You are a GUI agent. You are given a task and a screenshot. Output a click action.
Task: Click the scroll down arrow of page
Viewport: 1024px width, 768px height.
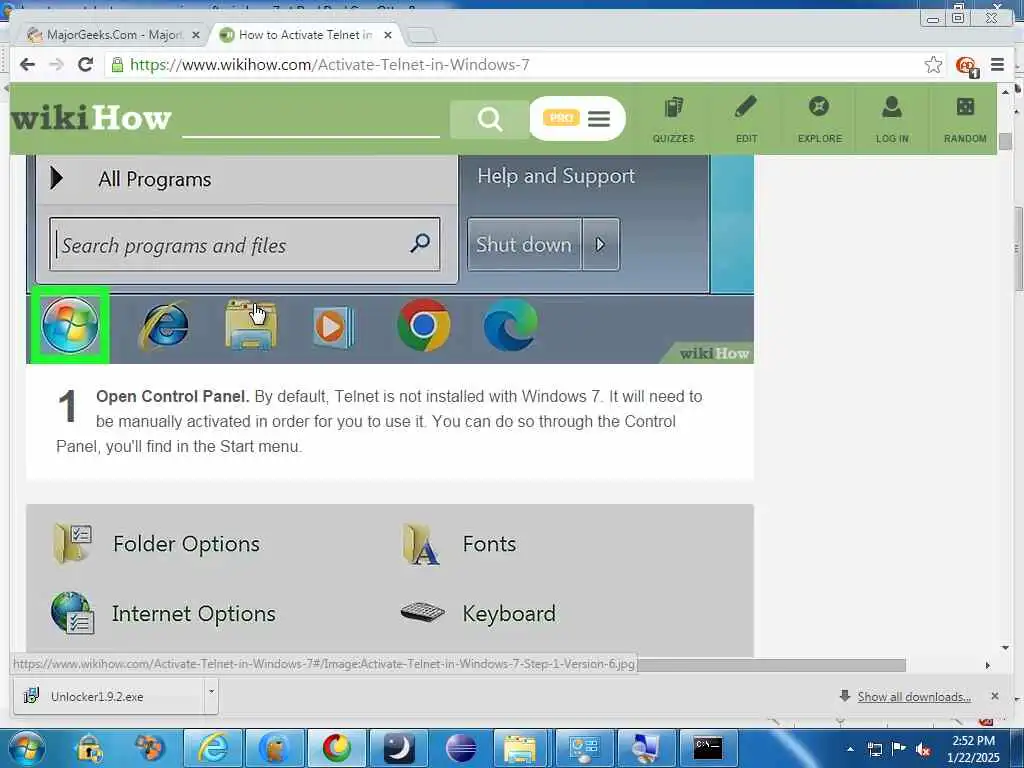1005,647
